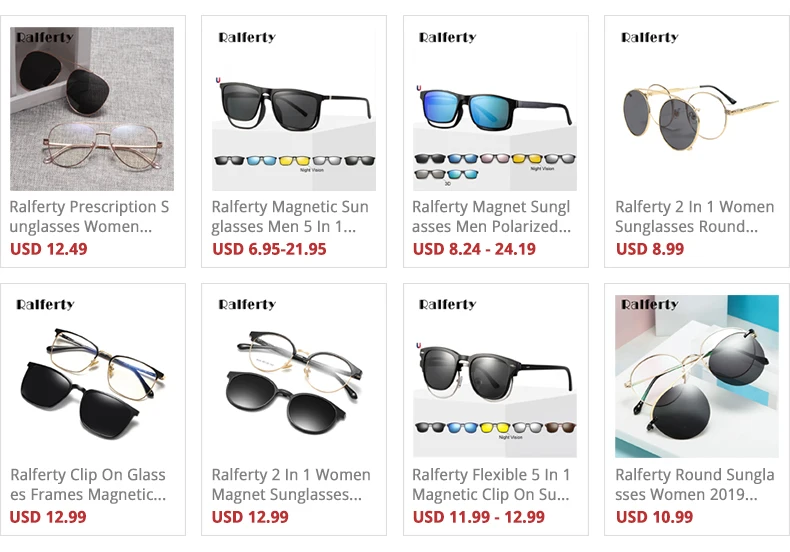Click the Ralferty Clip On Glasses Frames Magnetic title
The image size is (790, 552).
88,485
